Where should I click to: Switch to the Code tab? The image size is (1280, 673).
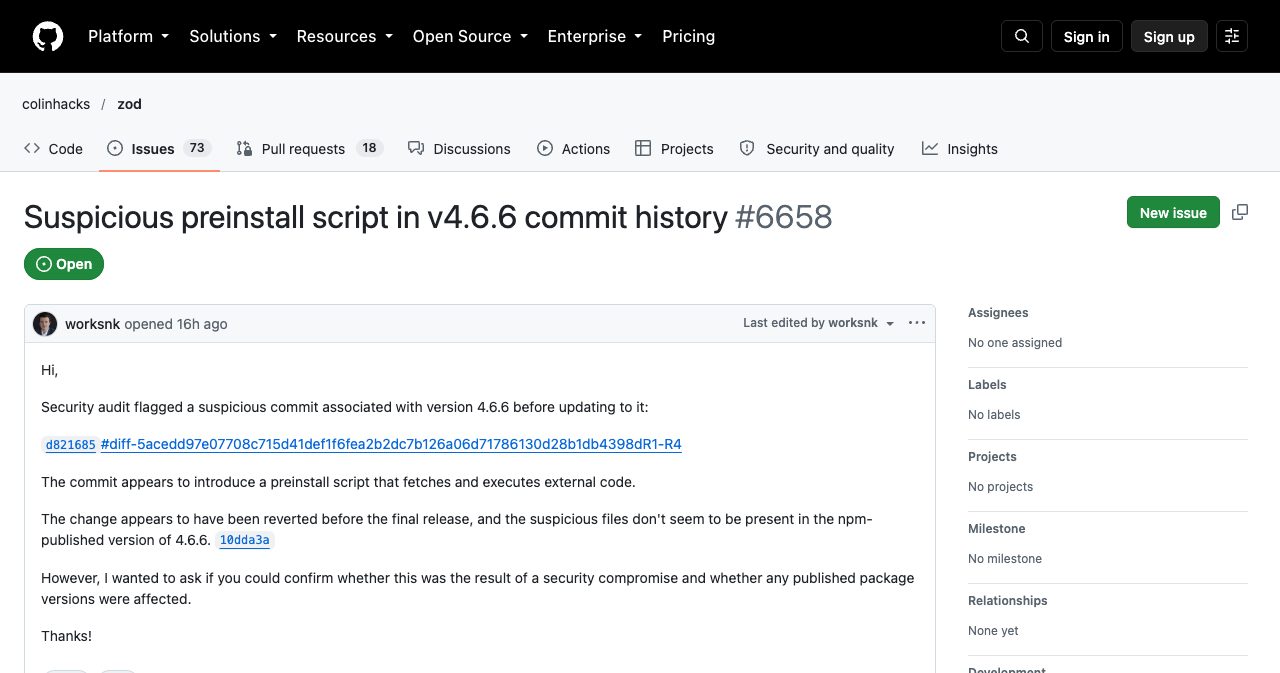pos(53,148)
